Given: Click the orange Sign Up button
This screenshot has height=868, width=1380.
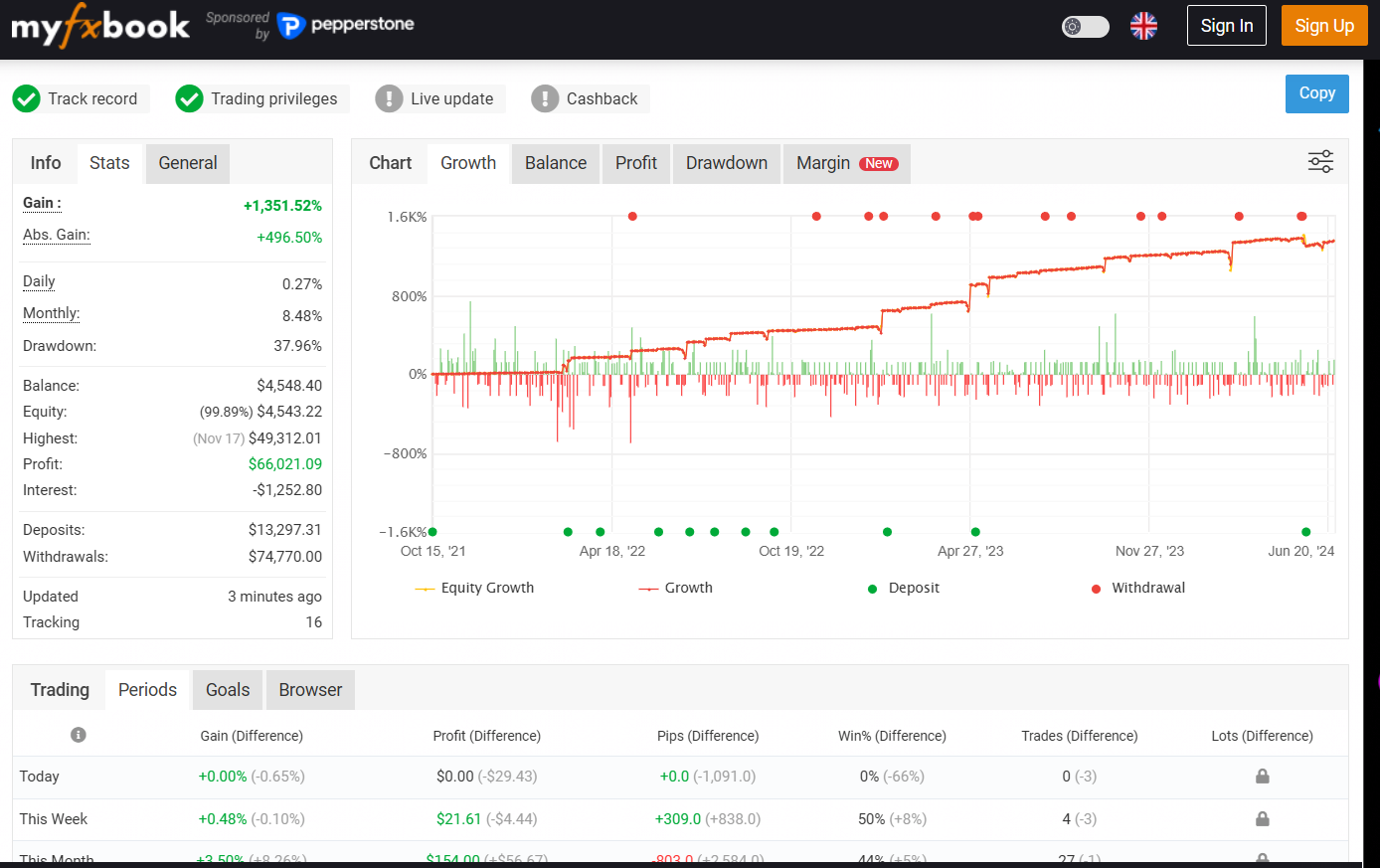Looking at the screenshot, I should coord(1323,26).
